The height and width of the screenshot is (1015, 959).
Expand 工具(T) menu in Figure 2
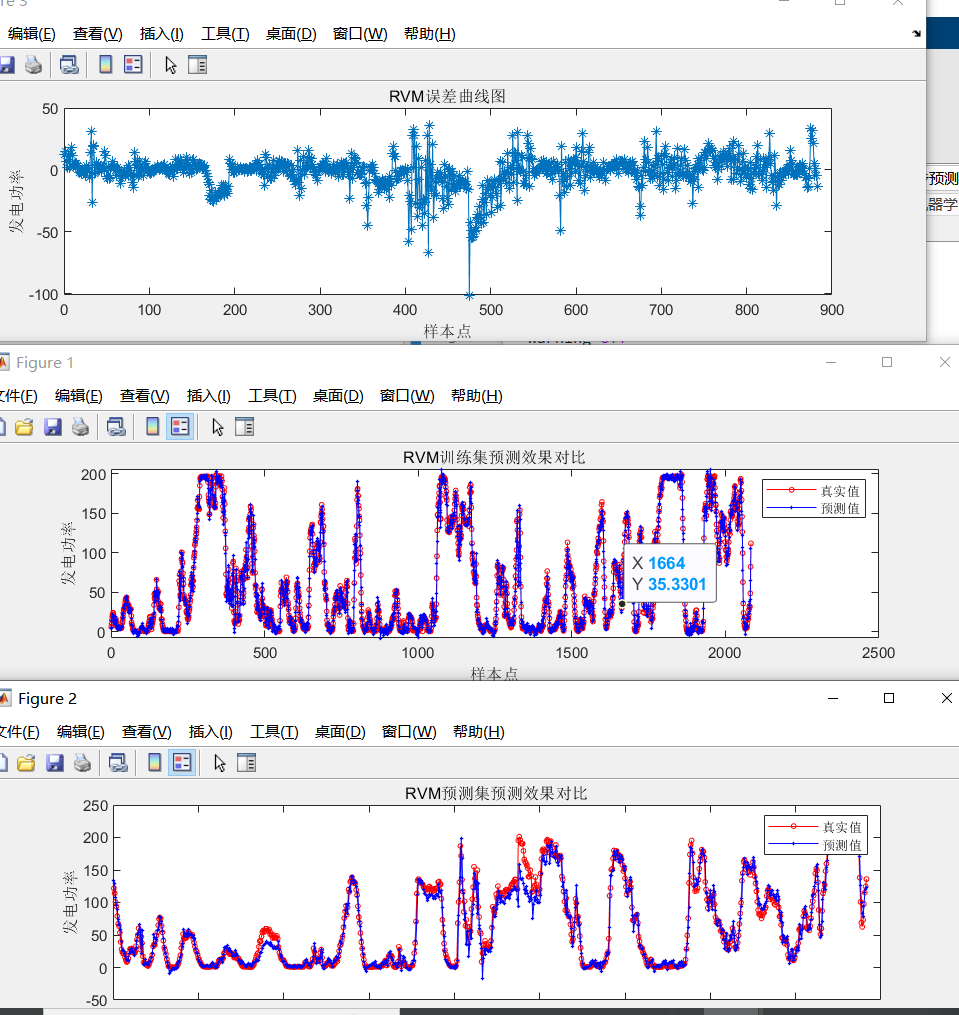tap(273, 731)
